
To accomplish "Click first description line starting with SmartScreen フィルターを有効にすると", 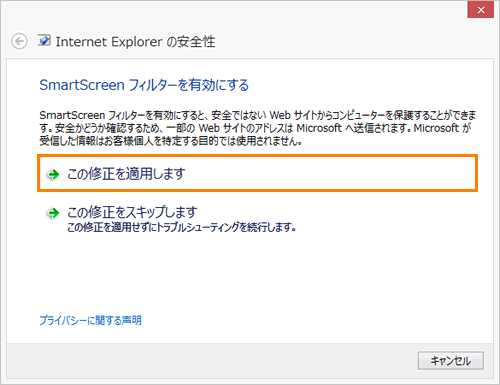I will [x=257, y=115].
